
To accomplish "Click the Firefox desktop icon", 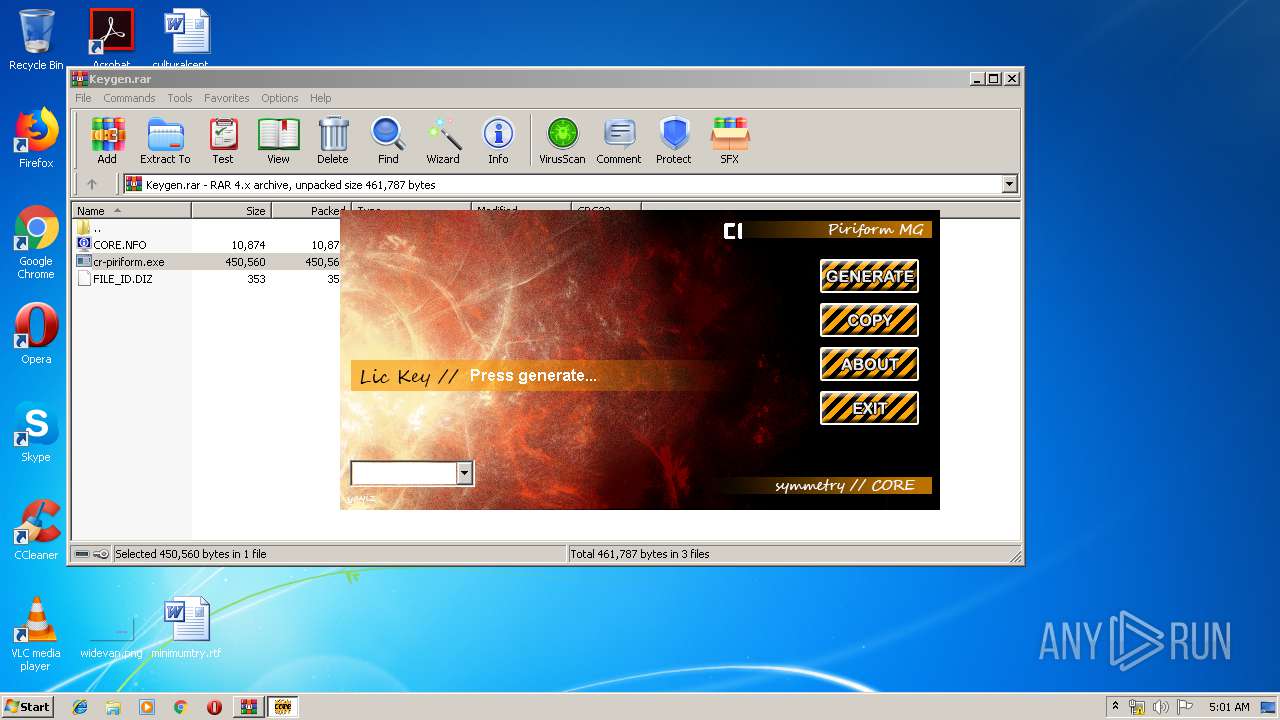I will 36,138.
